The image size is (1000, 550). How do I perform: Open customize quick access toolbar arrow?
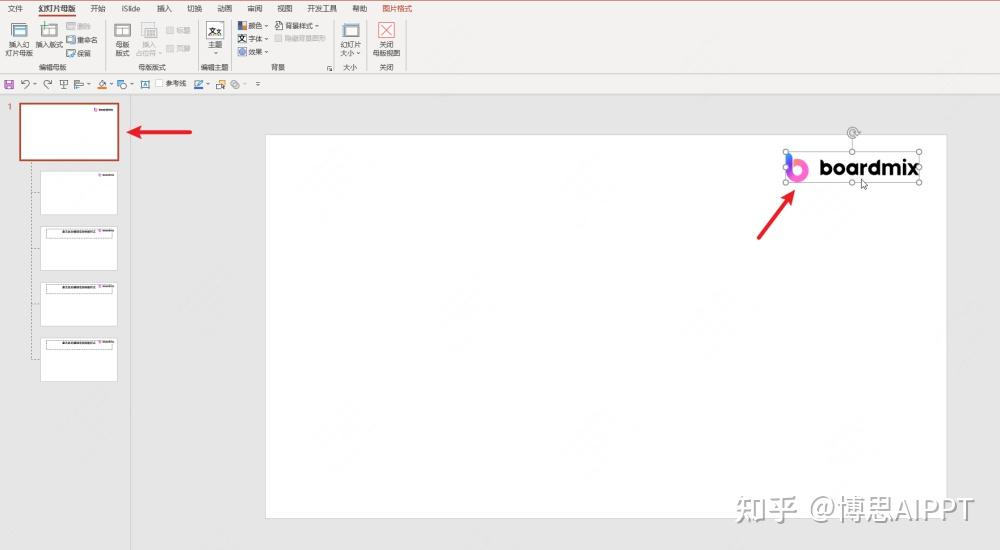[258, 84]
